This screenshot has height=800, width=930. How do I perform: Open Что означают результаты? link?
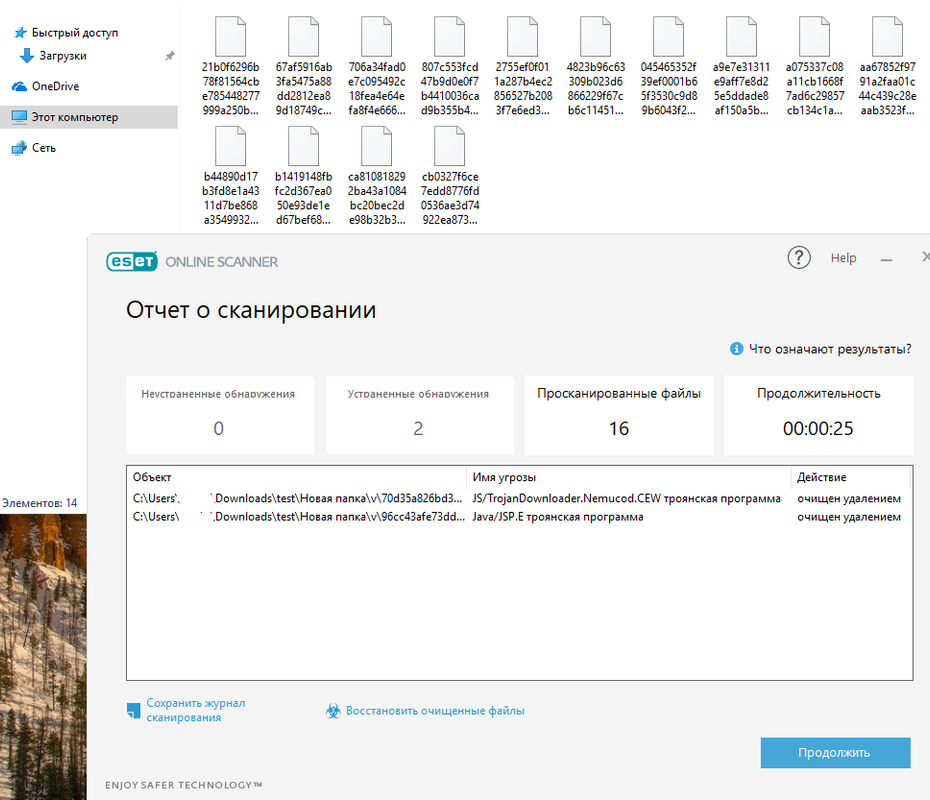click(830, 349)
